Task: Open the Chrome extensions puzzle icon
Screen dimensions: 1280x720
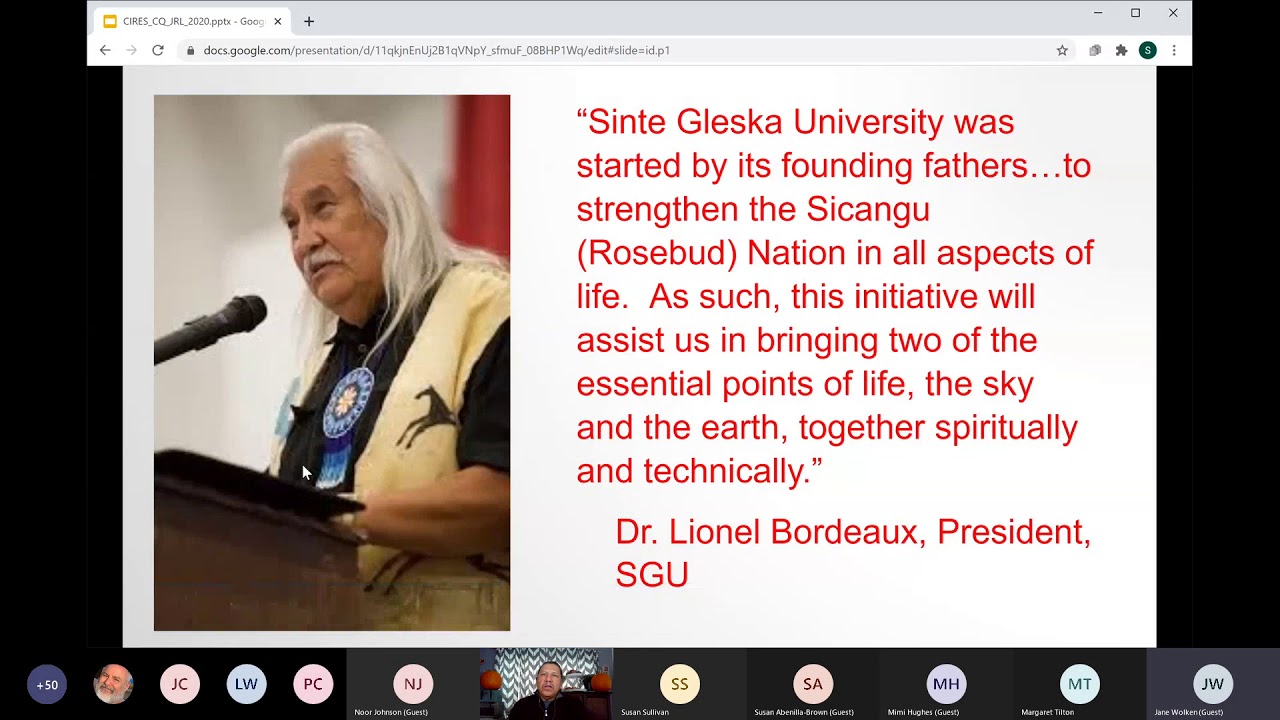Action: [1121, 50]
